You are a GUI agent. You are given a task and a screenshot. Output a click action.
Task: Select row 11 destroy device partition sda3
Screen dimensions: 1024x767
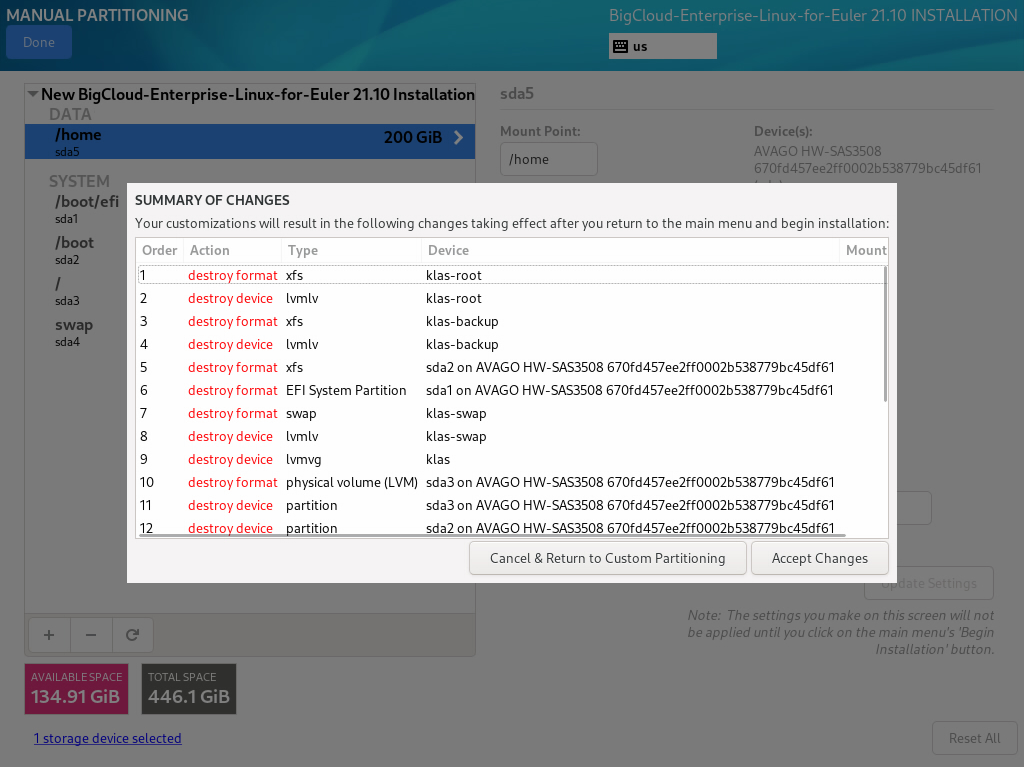(511, 505)
